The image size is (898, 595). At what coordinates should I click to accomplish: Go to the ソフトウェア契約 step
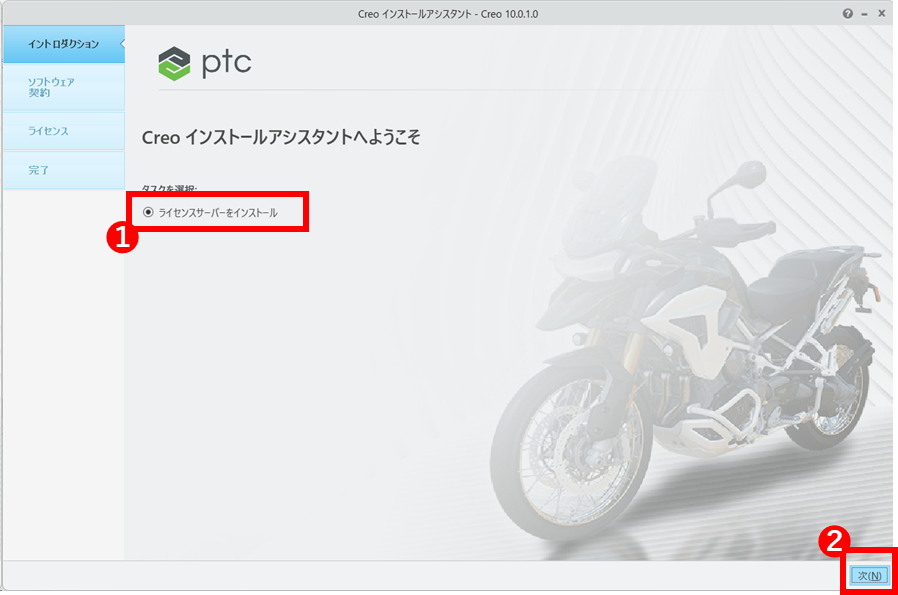pyautogui.click(x=62, y=87)
